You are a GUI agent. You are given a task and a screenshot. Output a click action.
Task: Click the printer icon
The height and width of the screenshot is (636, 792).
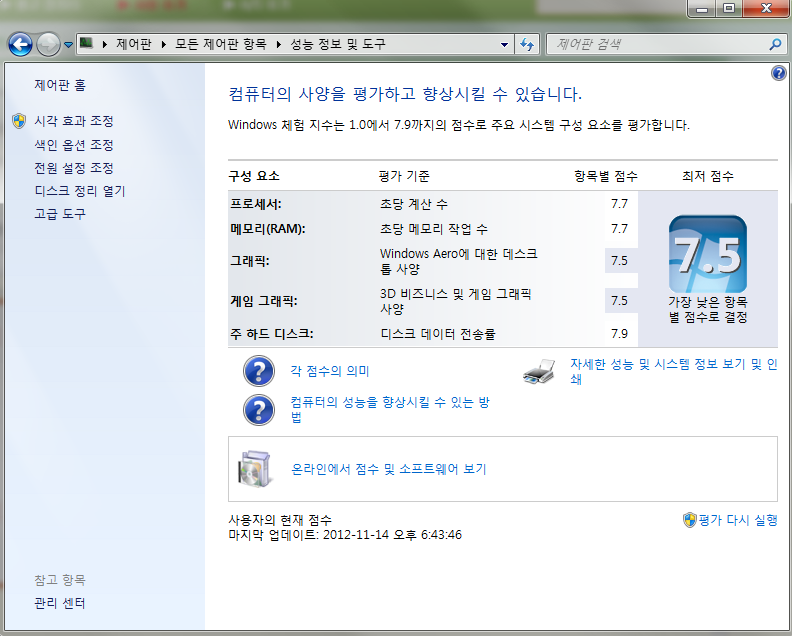[539, 371]
